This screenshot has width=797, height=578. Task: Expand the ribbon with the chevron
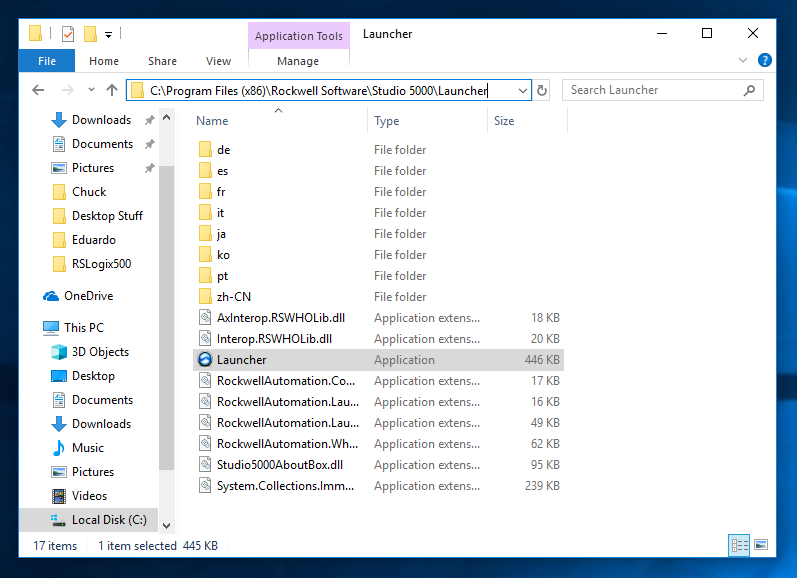pyautogui.click(x=743, y=60)
